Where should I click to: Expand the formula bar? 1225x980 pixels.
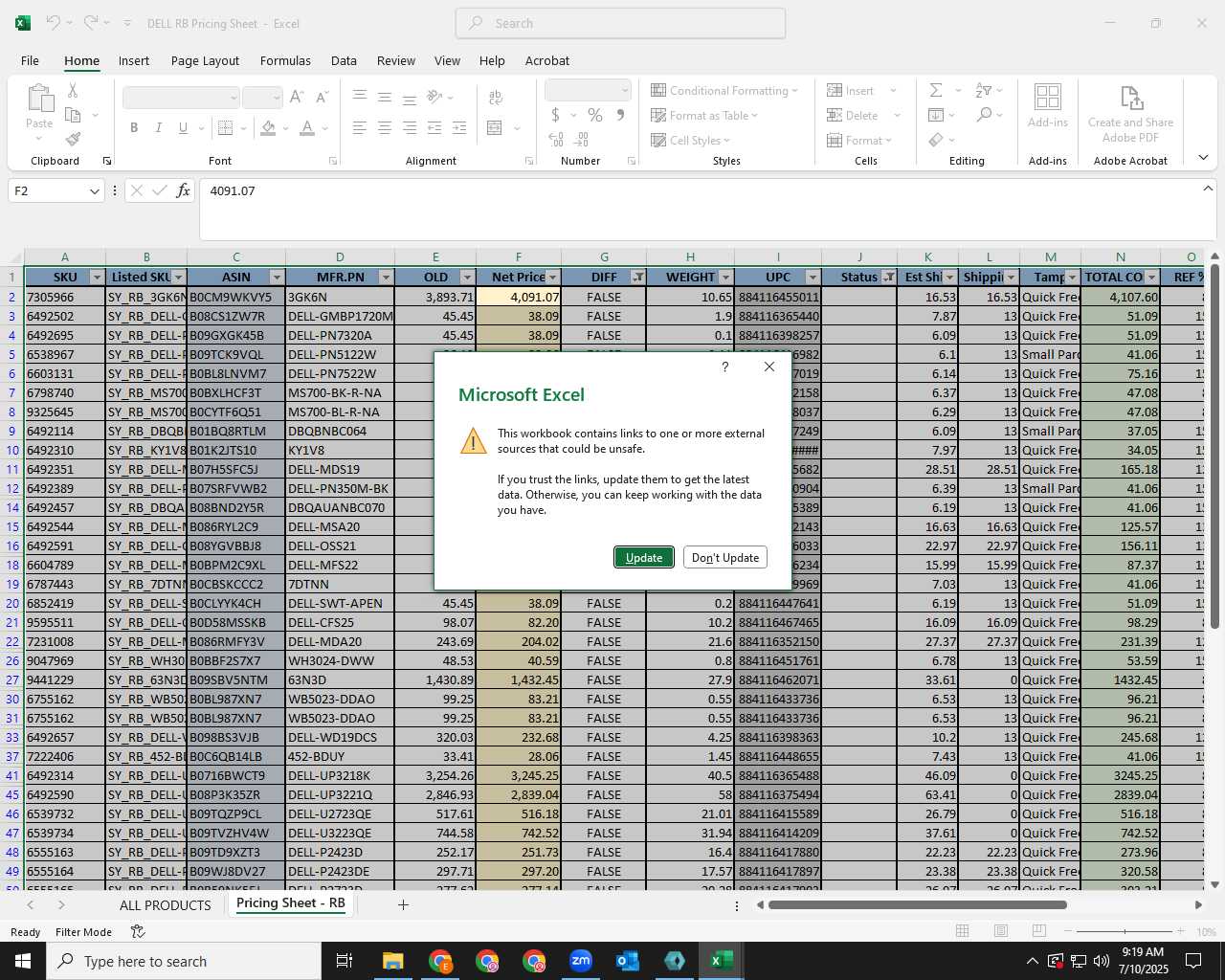click(x=1208, y=189)
